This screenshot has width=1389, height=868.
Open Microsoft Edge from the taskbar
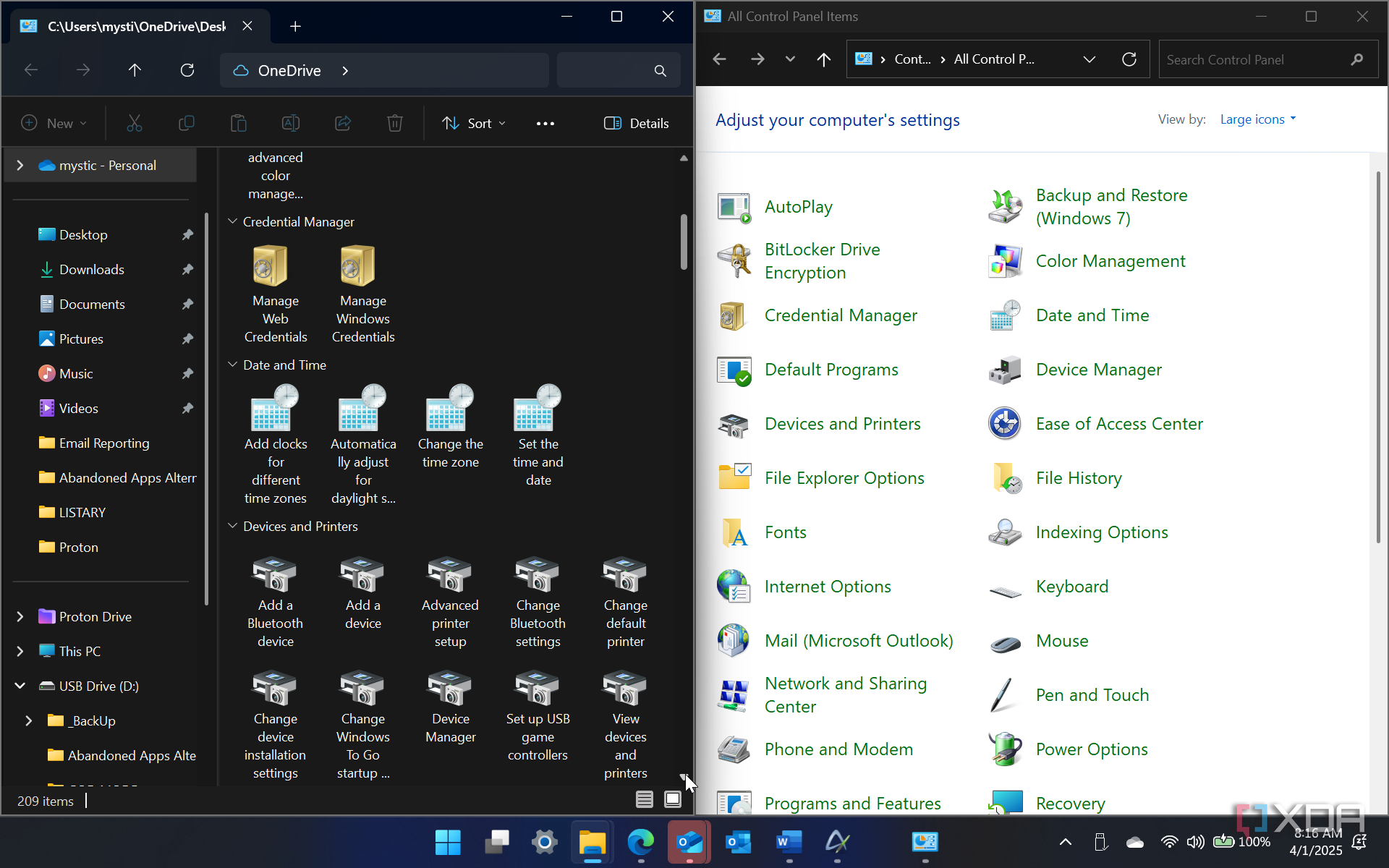click(641, 841)
